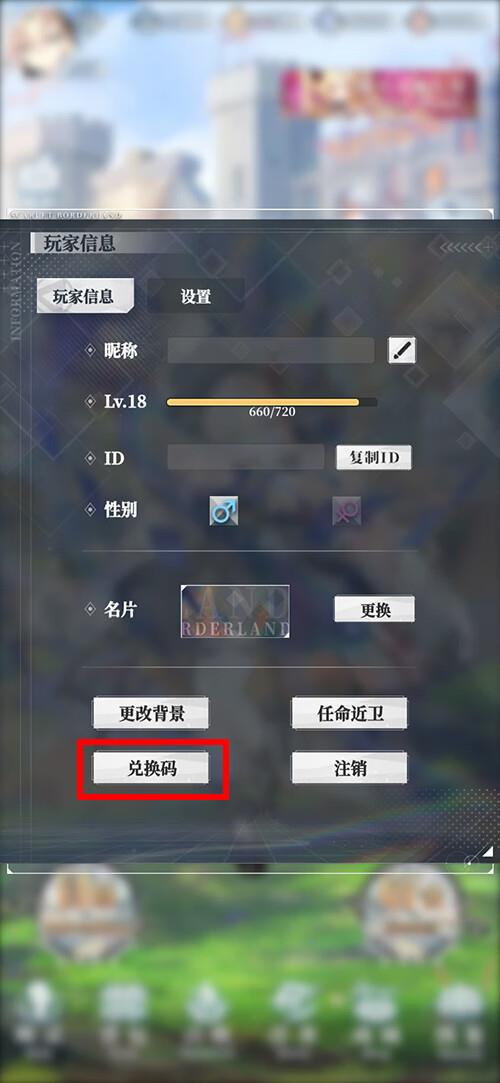Click the 任命近卫 button
The image size is (500, 1083).
tap(349, 713)
